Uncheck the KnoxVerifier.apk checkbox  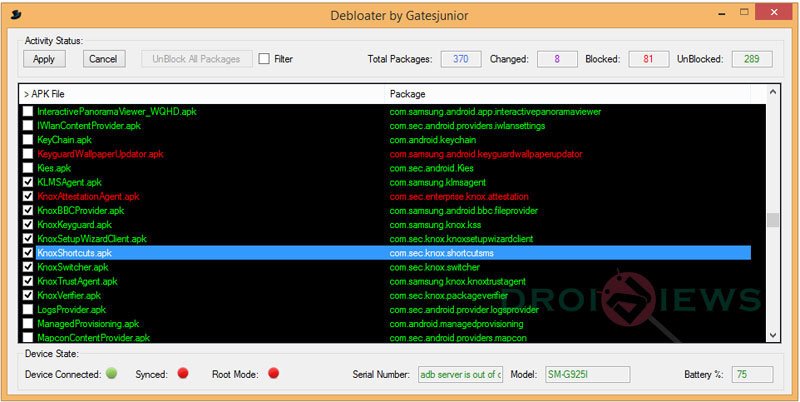28,295
